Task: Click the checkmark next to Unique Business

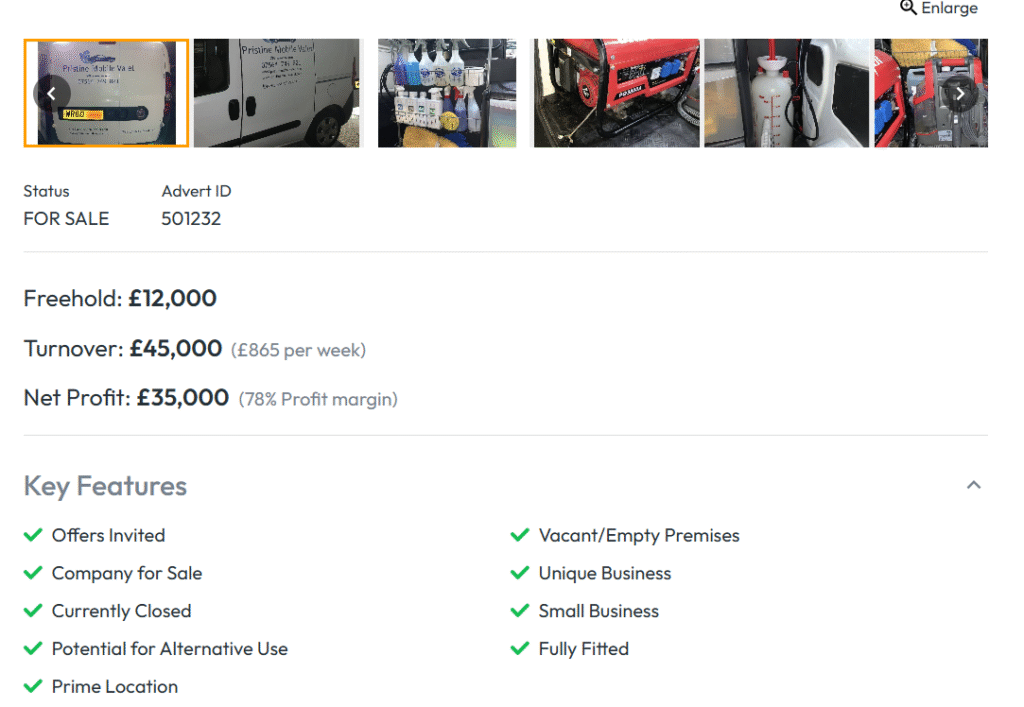Action: pyautogui.click(x=520, y=573)
